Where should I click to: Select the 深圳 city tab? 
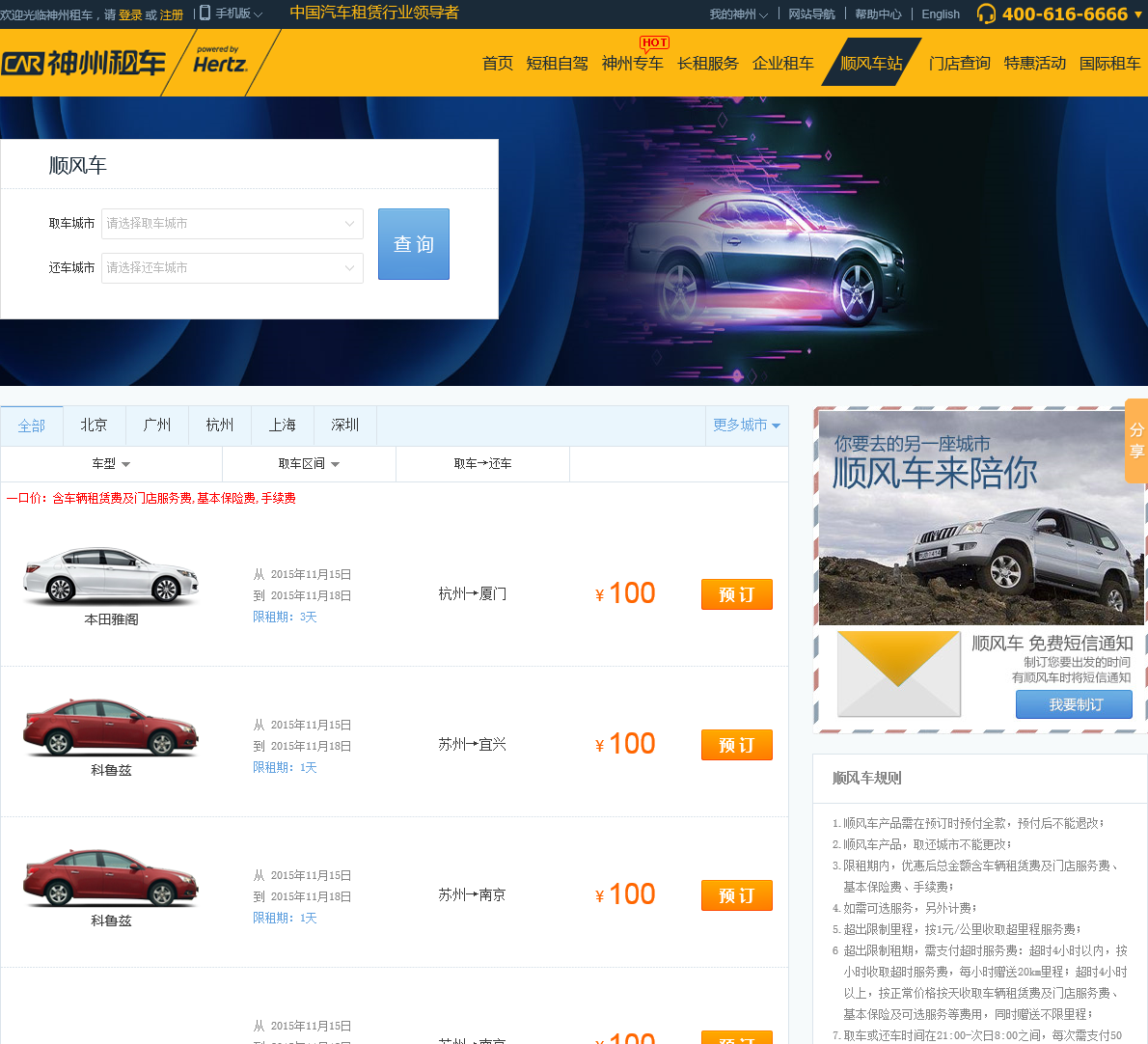[x=344, y=426]
